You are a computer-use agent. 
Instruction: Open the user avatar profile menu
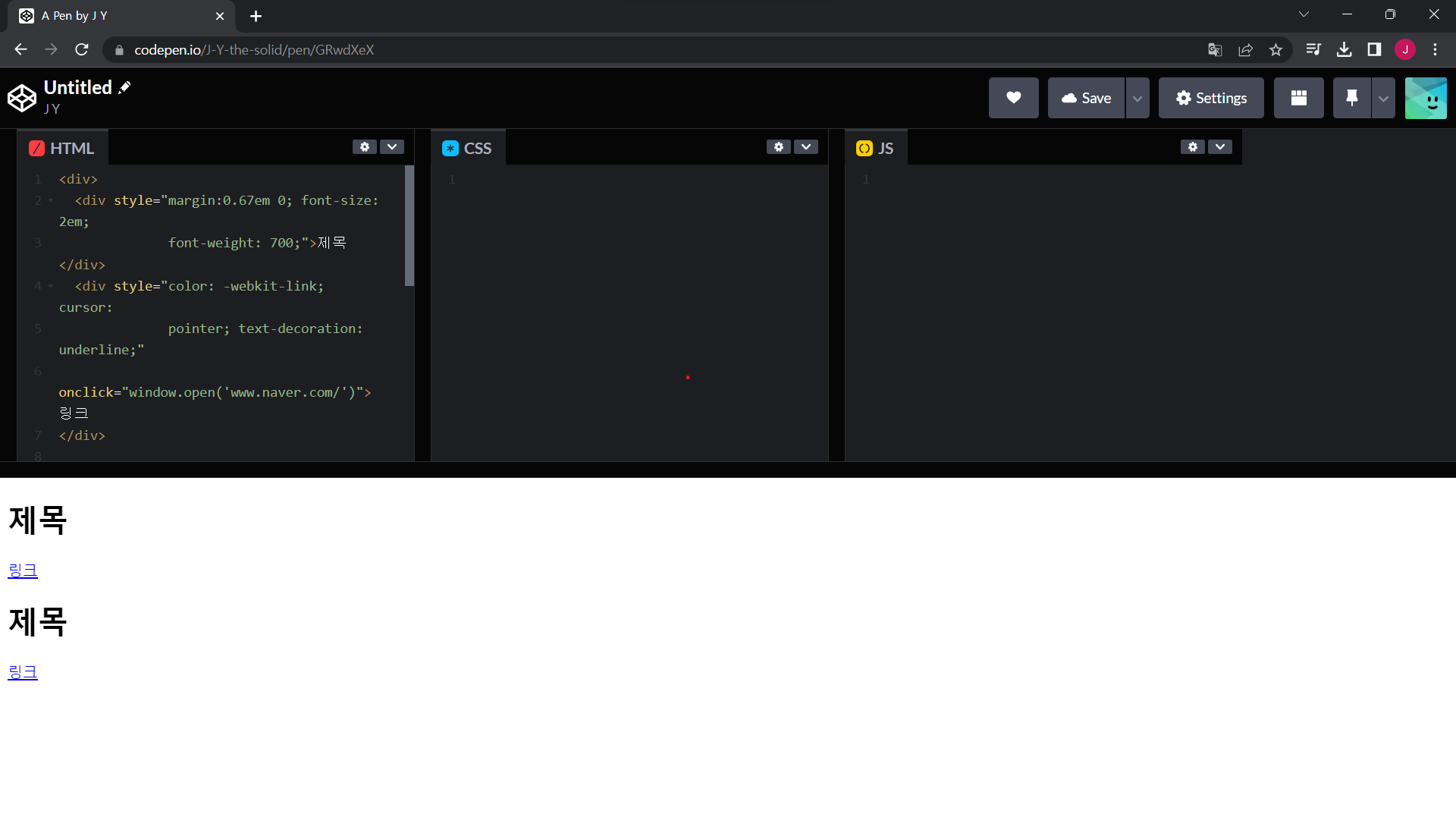(1425, 98)
